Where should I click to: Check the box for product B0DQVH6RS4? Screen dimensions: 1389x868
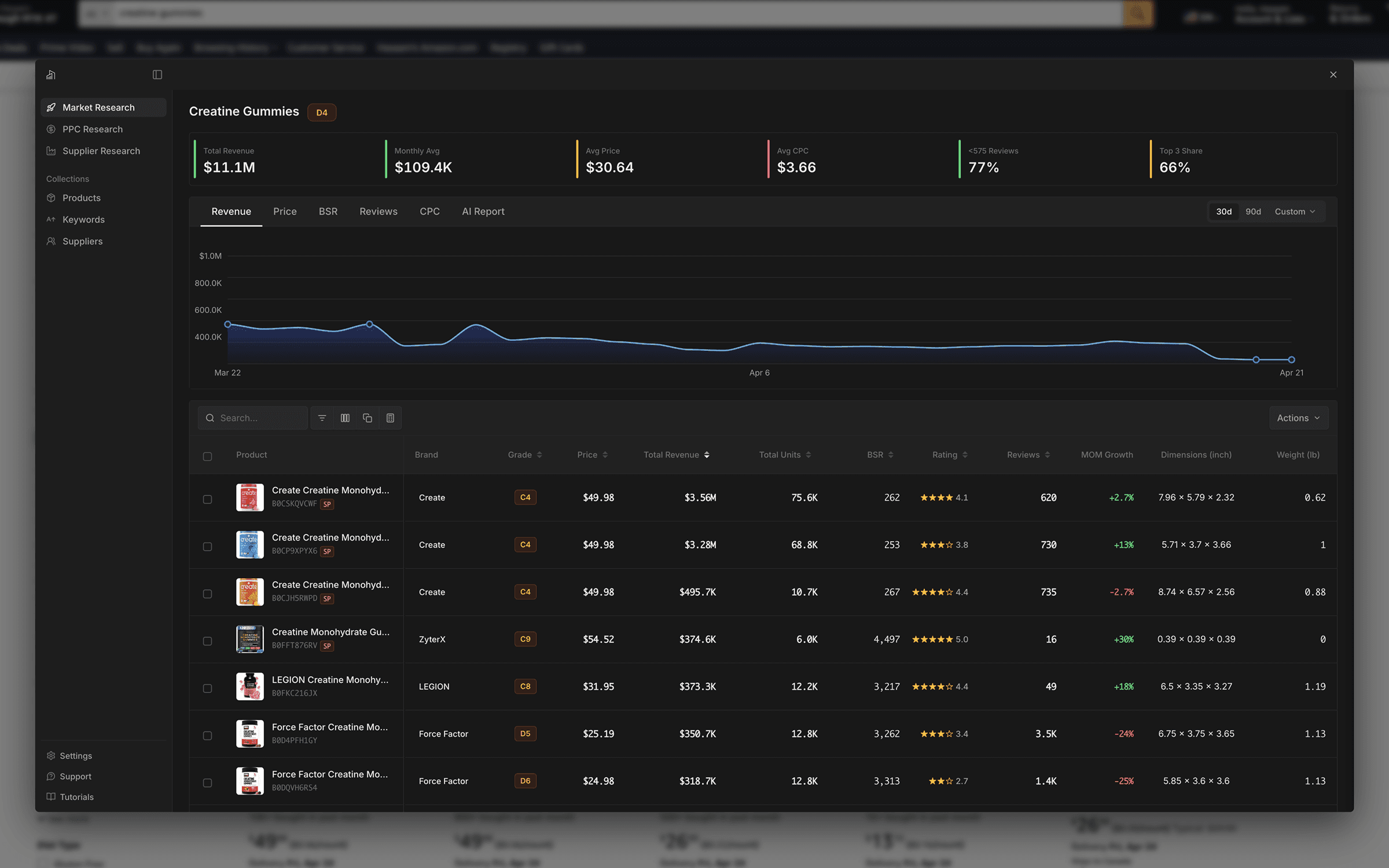click(207, 784)
